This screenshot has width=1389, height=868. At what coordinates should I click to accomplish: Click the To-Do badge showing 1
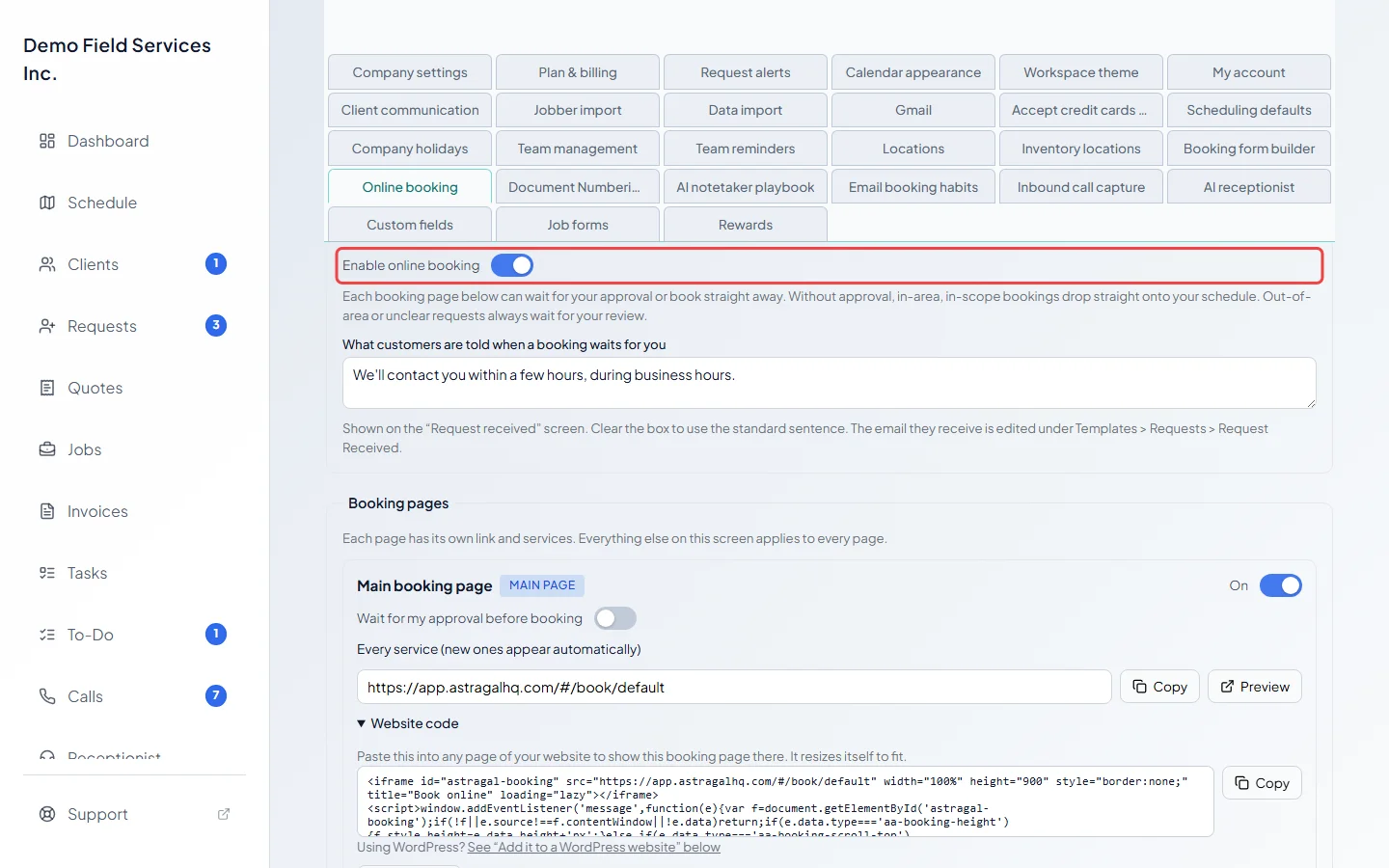tap(216, 634)
